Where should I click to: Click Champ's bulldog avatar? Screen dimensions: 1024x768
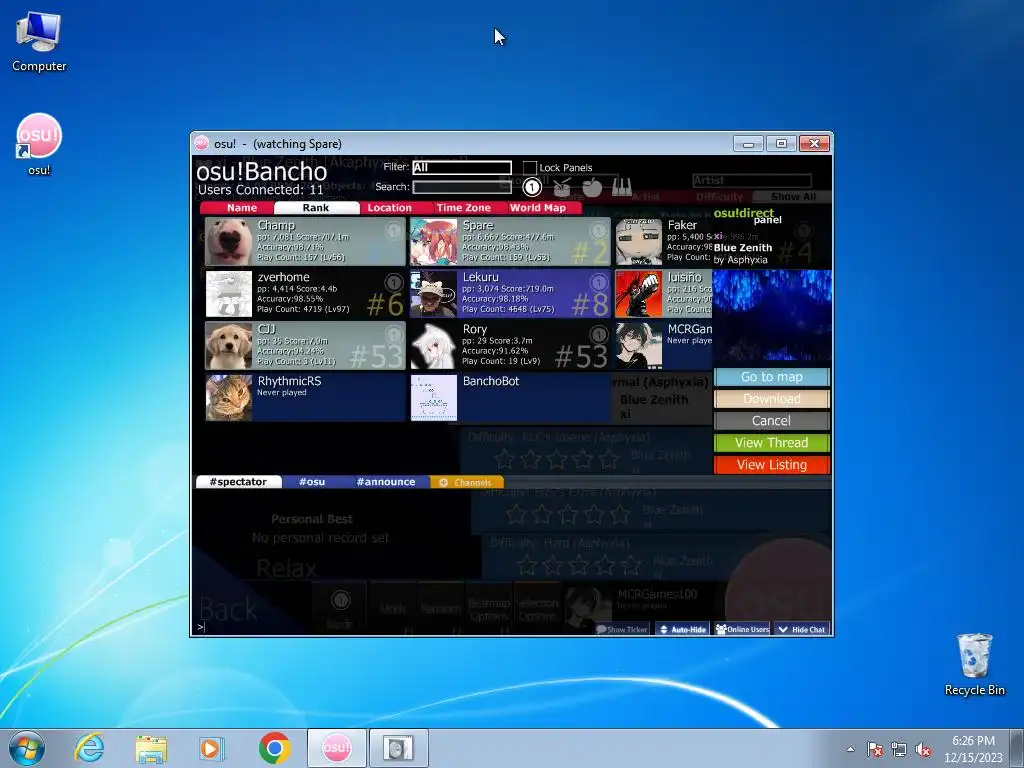229,242
